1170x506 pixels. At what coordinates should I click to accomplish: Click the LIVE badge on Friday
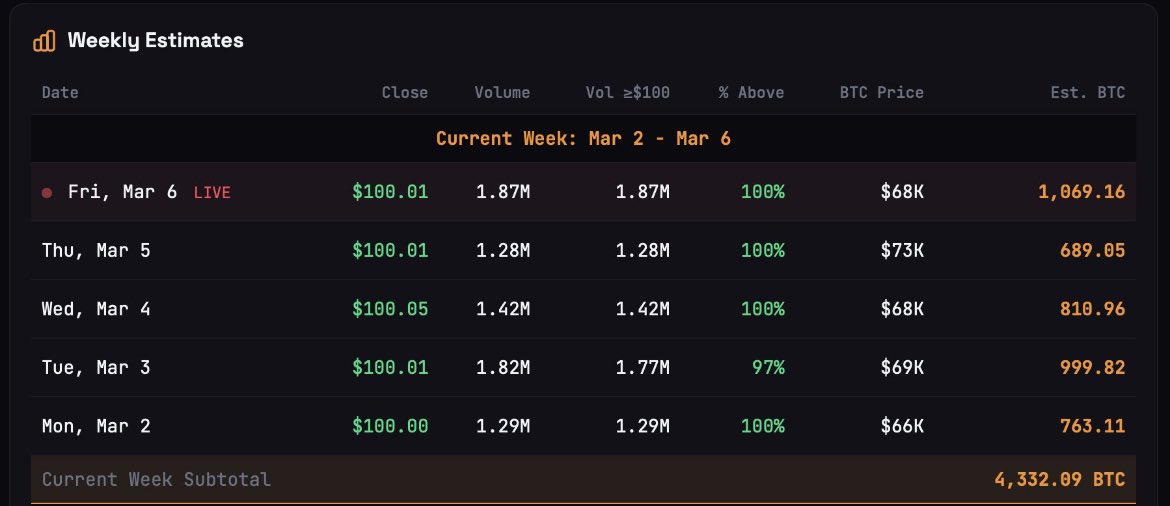(x=211, y=193)
